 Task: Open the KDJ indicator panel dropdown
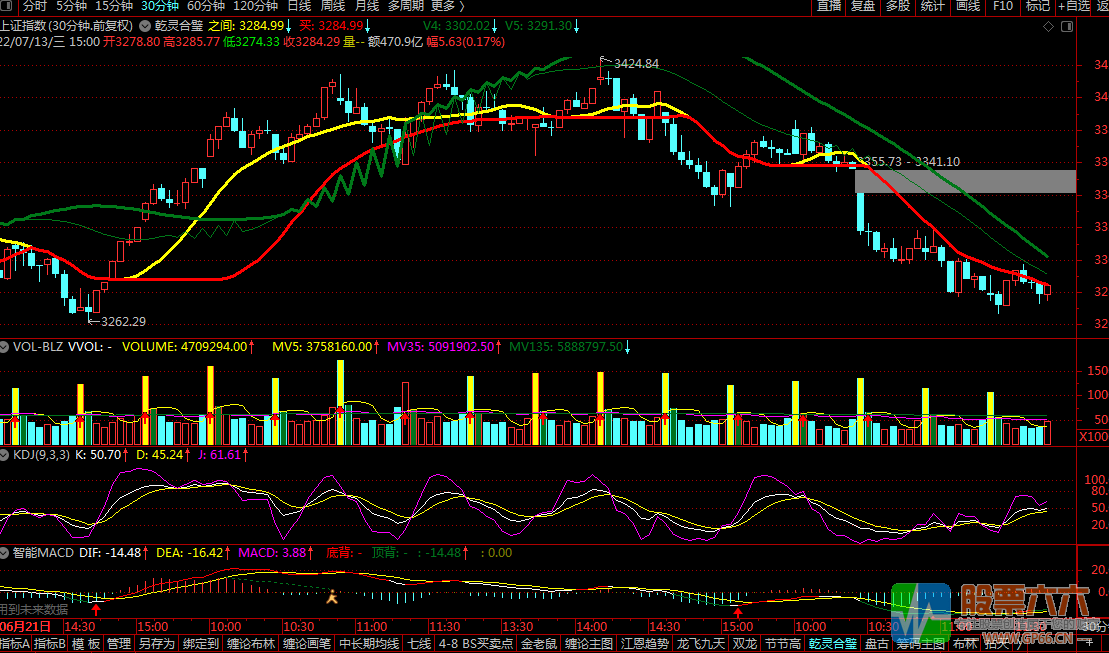[6, 454]
